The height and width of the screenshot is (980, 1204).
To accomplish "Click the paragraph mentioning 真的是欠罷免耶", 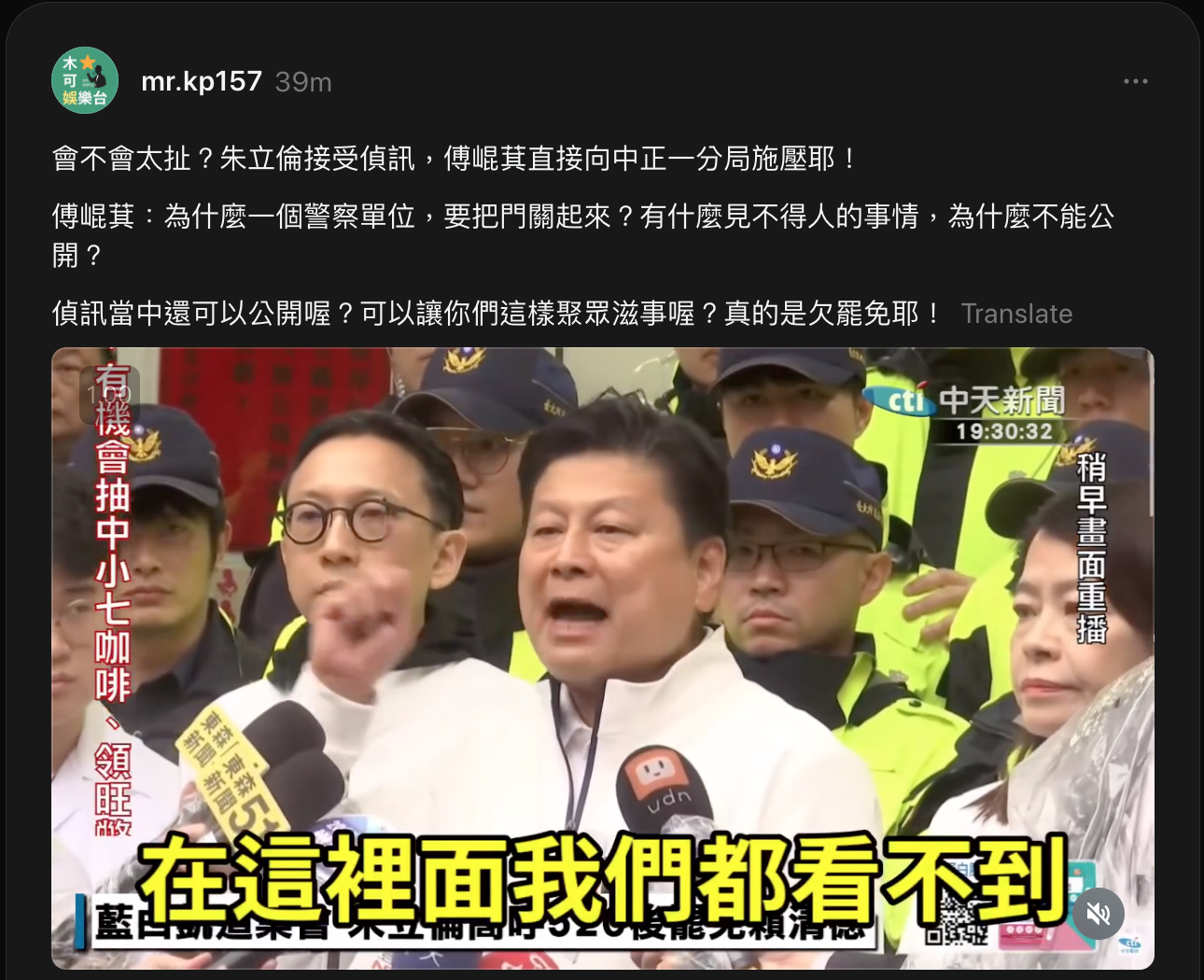I will (x=497, y=314).
